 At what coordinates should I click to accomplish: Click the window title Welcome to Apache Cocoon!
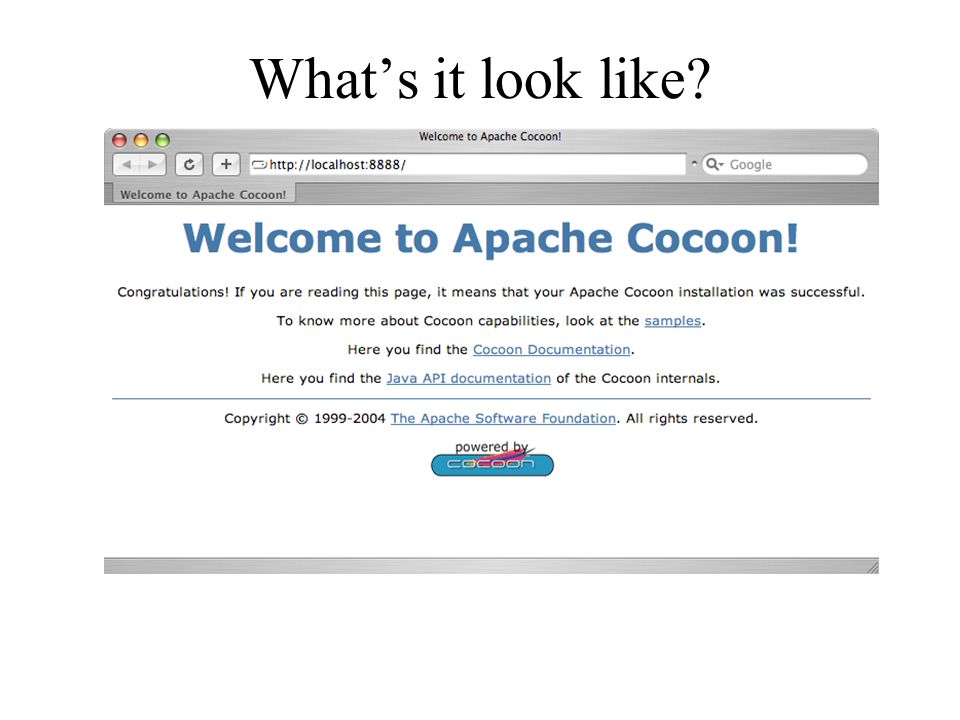click(x=490, y=137)
